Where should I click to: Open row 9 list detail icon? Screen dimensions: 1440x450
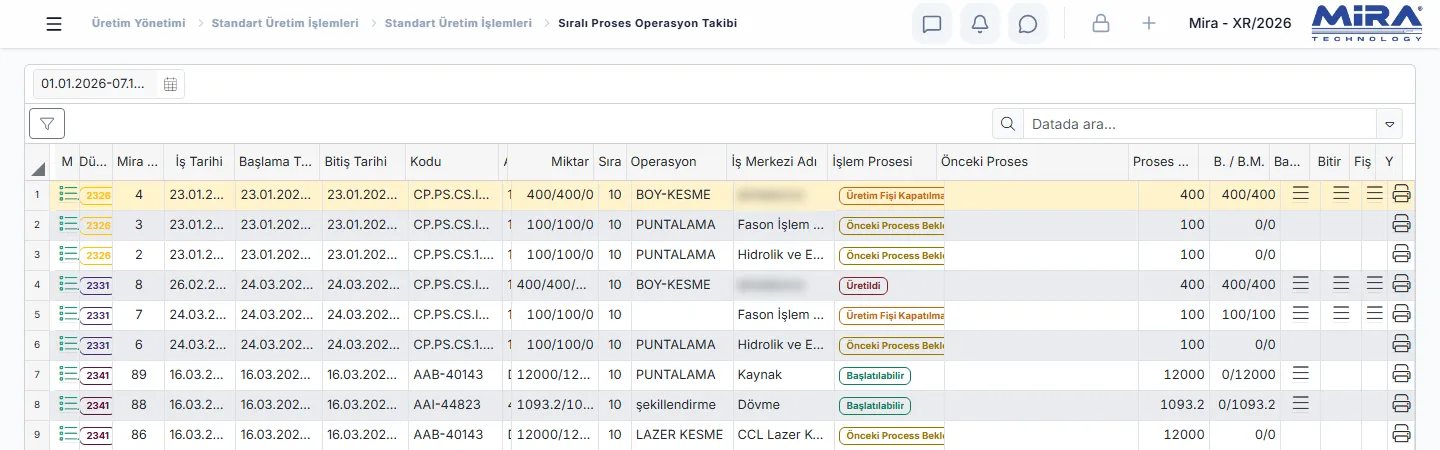pos(68,434)
